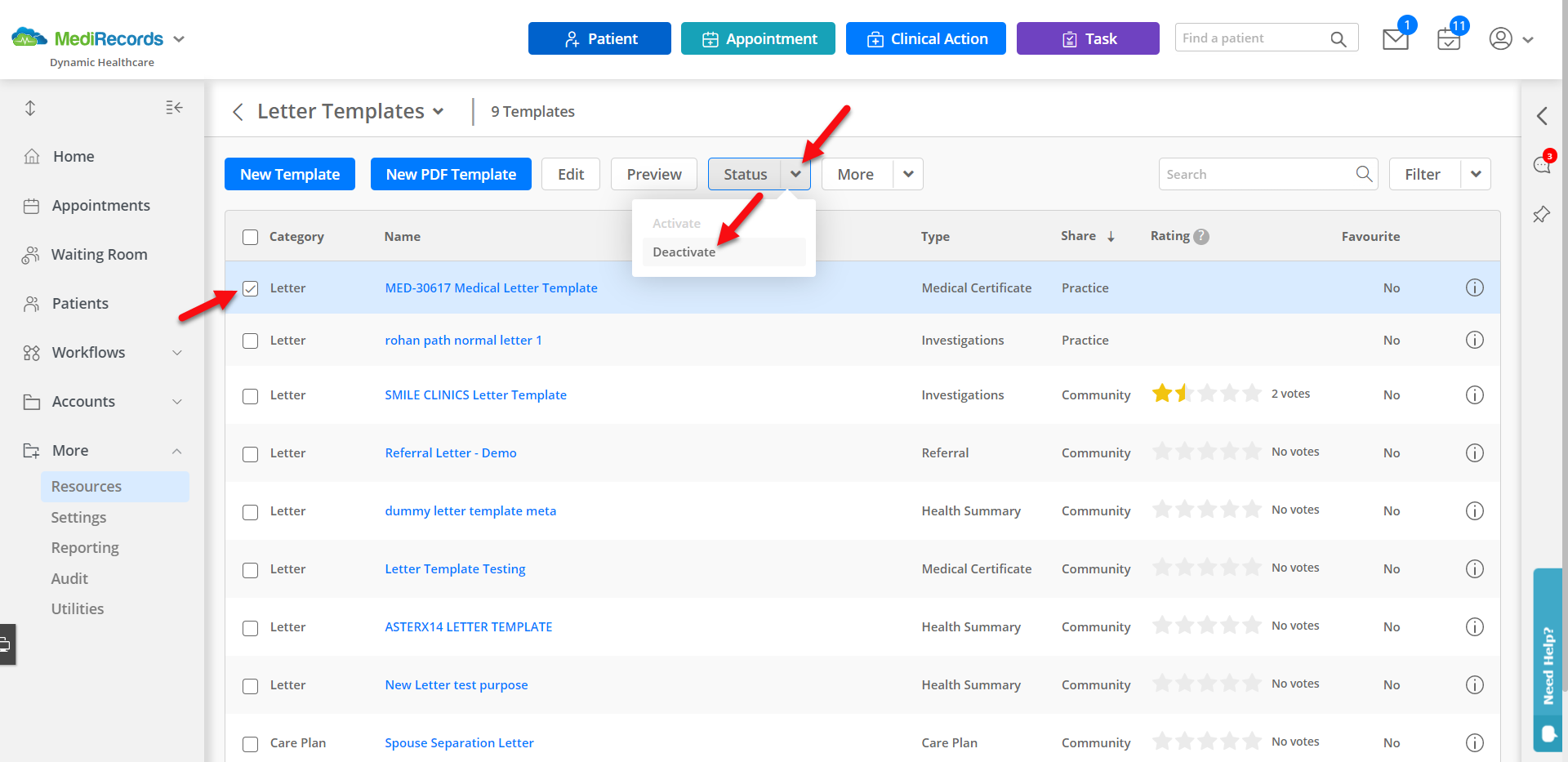Open the More button dropdown arrow
Image resolution: width=1568 pixels, height=762 pixels.
908,174
